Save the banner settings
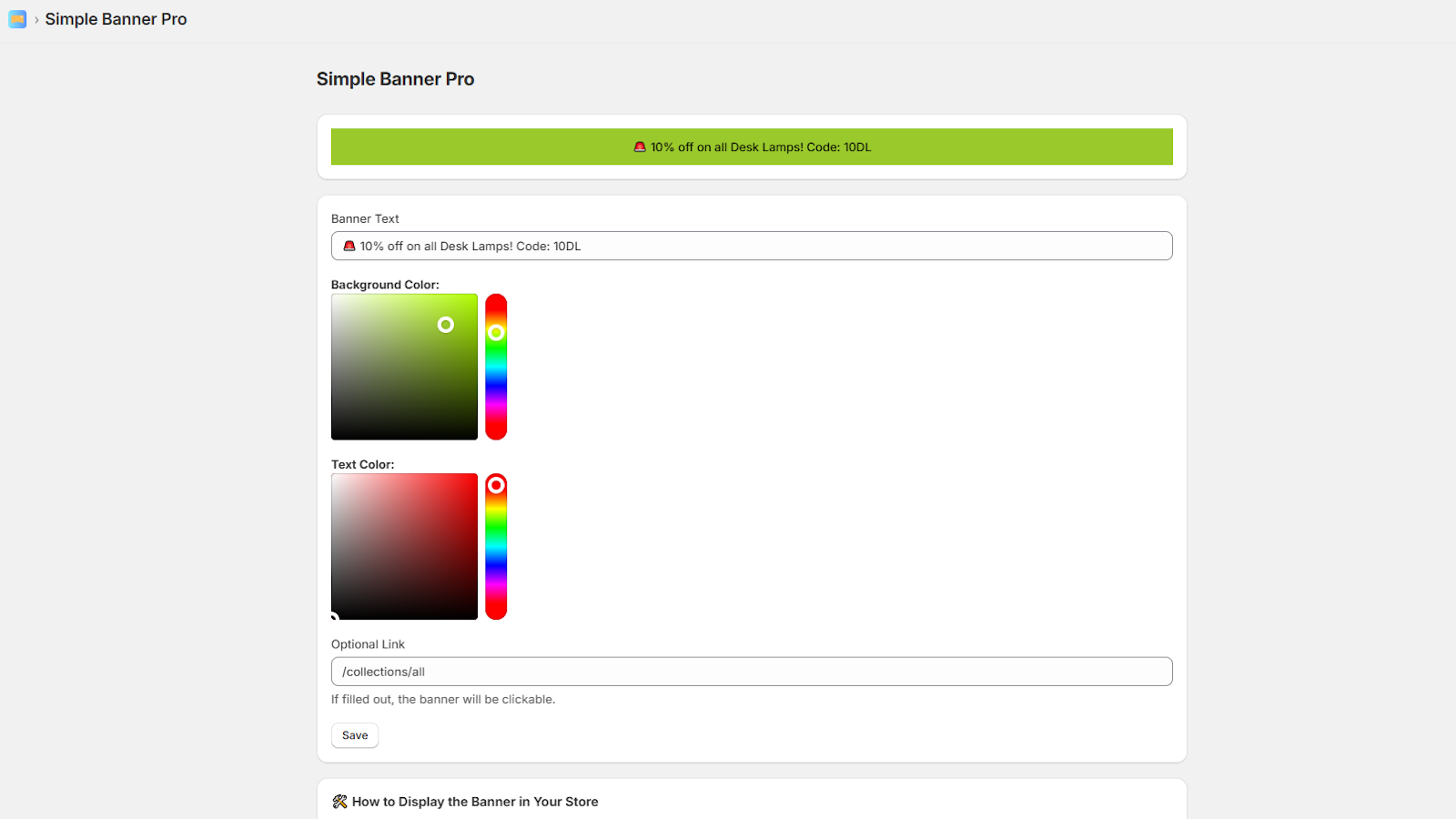The width and height of the screenshot is (1456, 819). (x=355, y=735)
